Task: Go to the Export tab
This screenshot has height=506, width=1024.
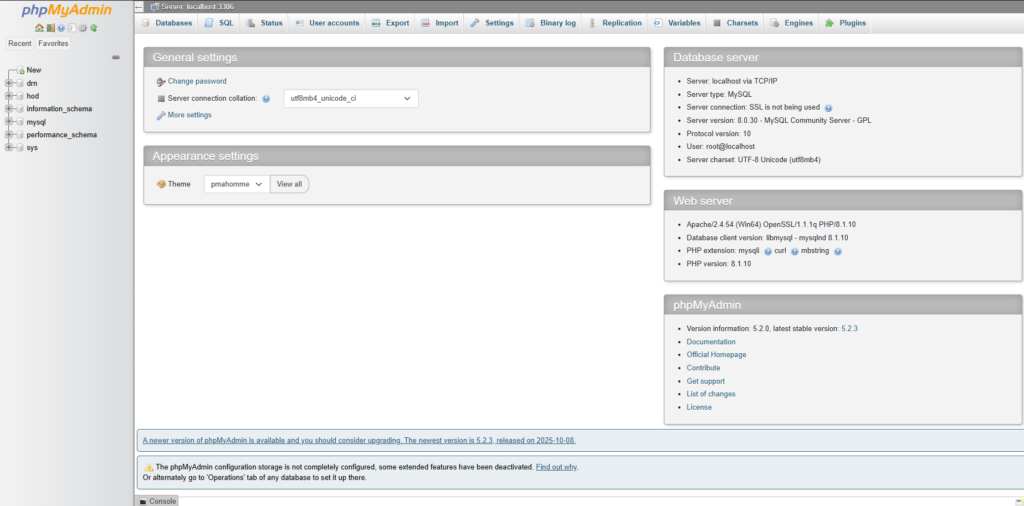Action: pyautogui.click(x=390, y=23)
